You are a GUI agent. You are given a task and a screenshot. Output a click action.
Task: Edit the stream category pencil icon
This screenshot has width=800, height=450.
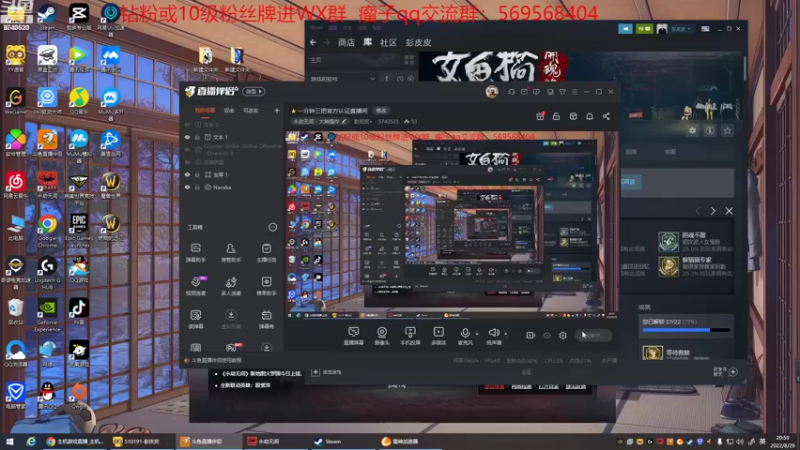[x=344, y=122]
